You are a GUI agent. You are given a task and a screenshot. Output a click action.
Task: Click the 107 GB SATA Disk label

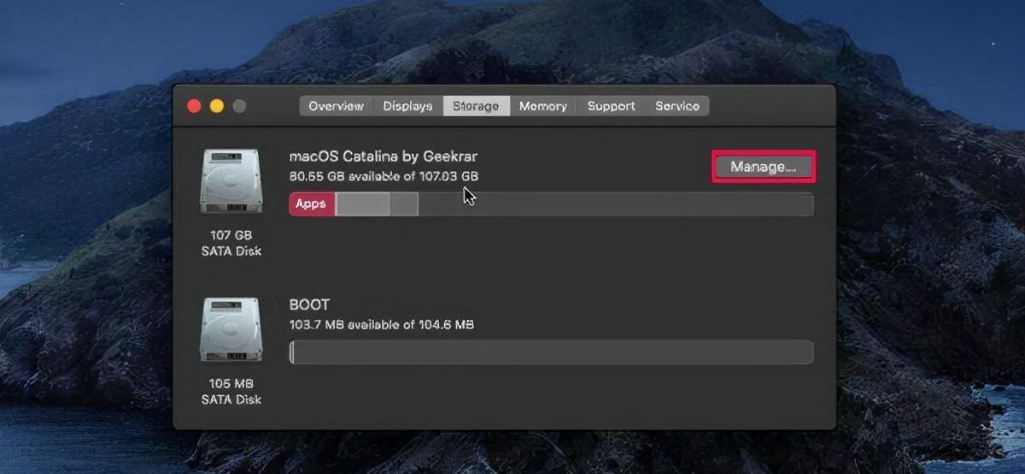[x=231, y=243]
